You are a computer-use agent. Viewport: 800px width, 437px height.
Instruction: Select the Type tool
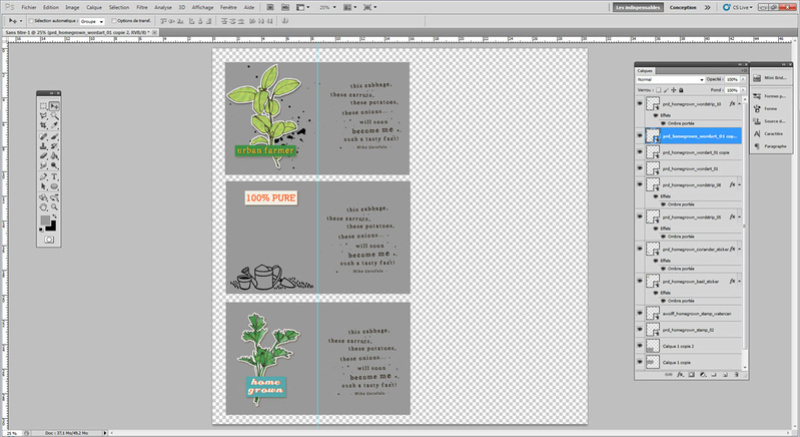[x=54, y=177]
